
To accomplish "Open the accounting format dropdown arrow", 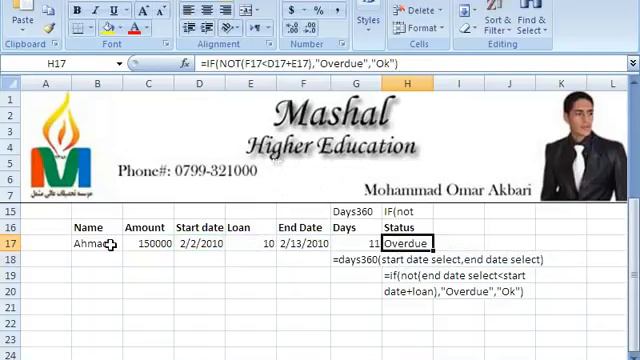I will (x=304, y=10).
